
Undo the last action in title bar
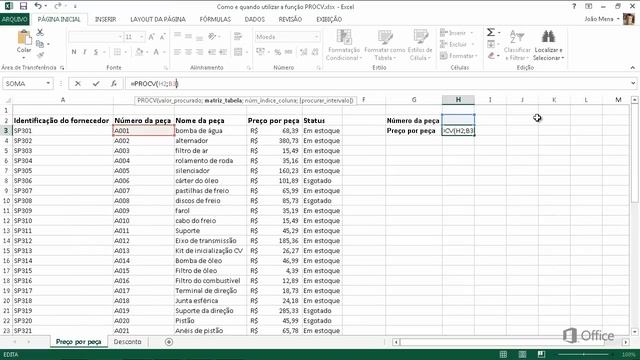(x=38, y=6)
